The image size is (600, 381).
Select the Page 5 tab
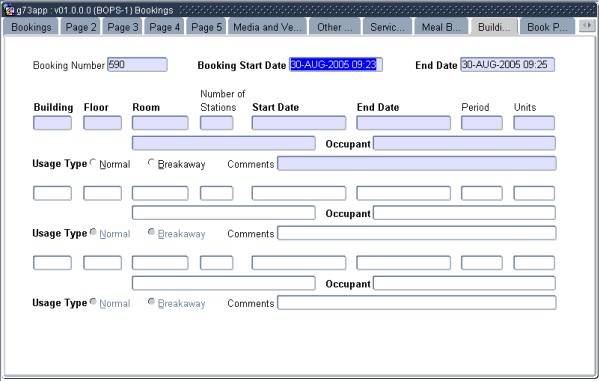206,27
